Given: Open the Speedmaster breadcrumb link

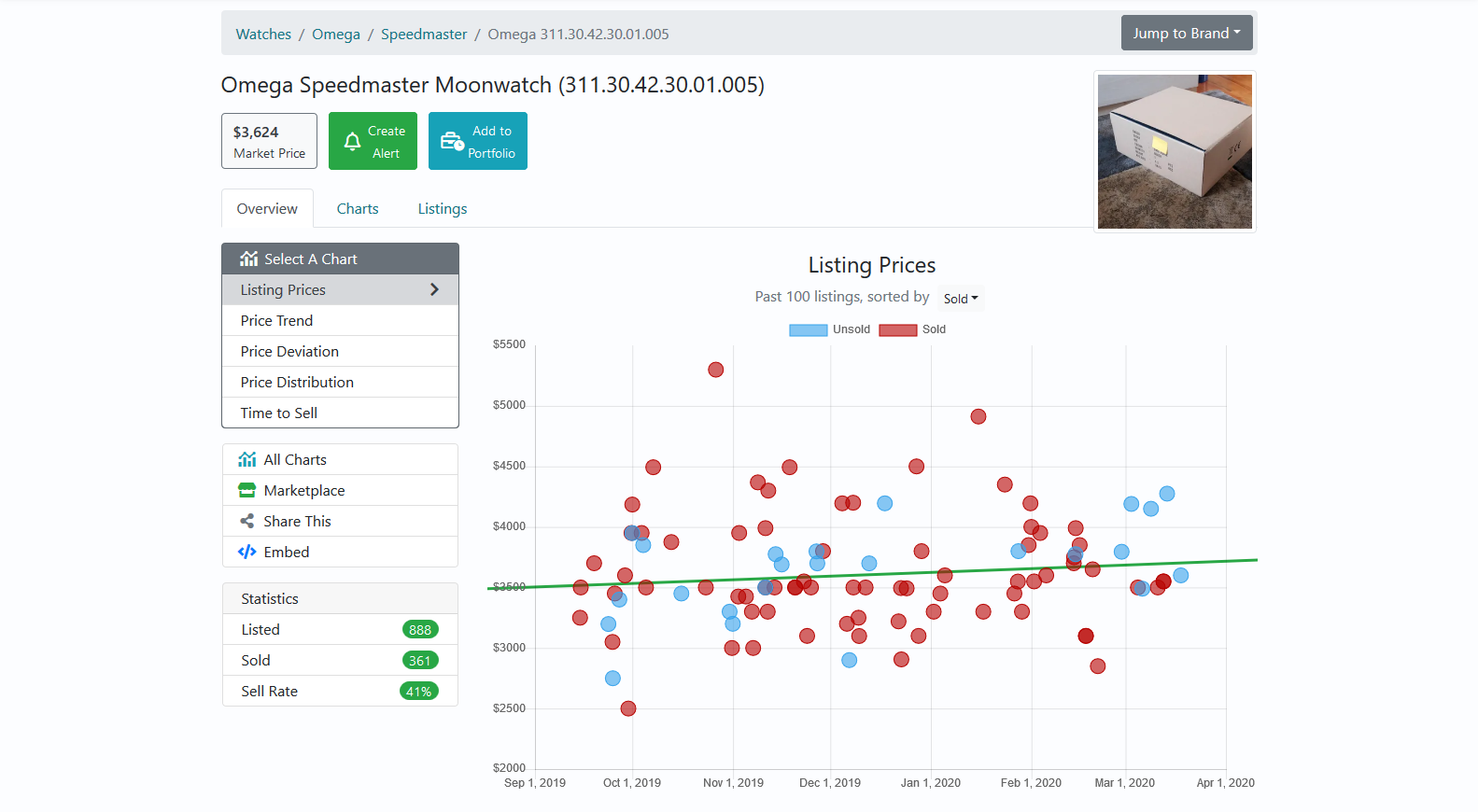Looking at the screenshot, I should [x=424, y=34].
